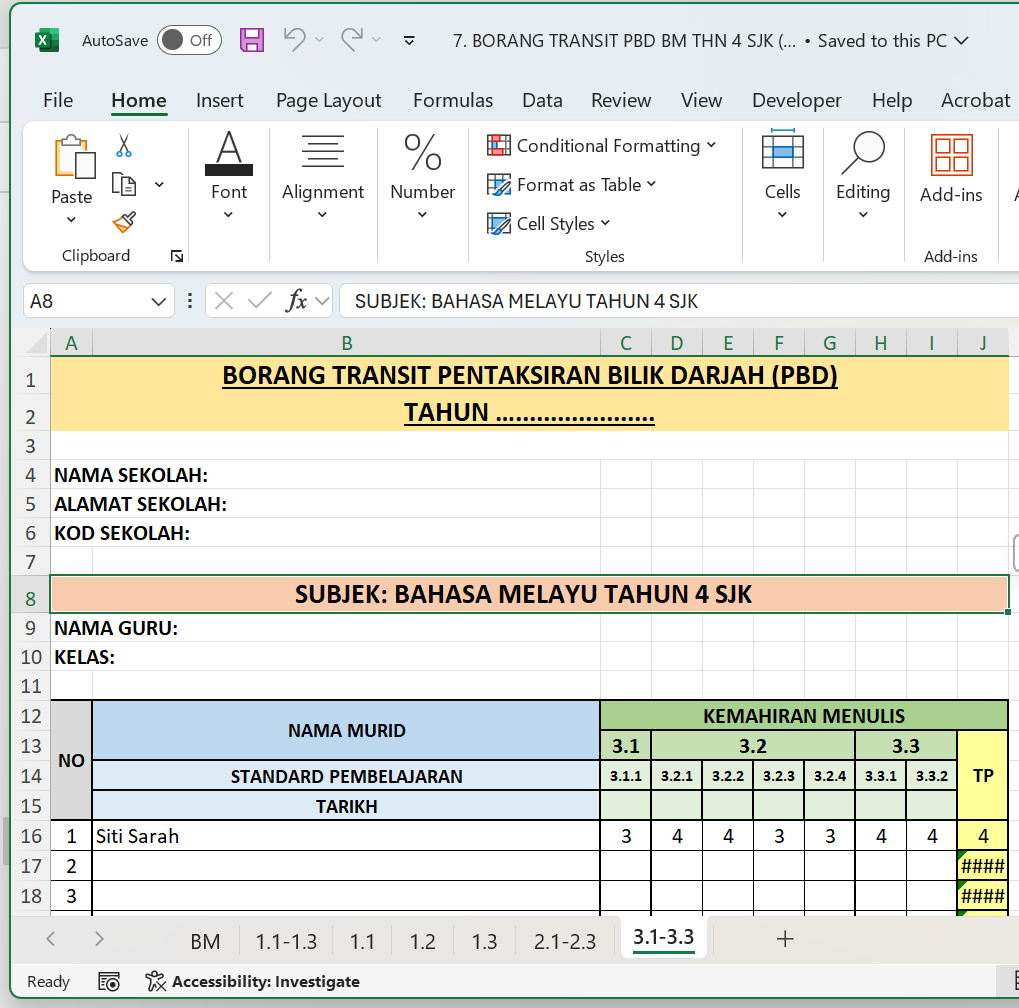Open the Font group menu
Image resolution: width=1019 pixels, height=1008 pixels.
(229, 175)
